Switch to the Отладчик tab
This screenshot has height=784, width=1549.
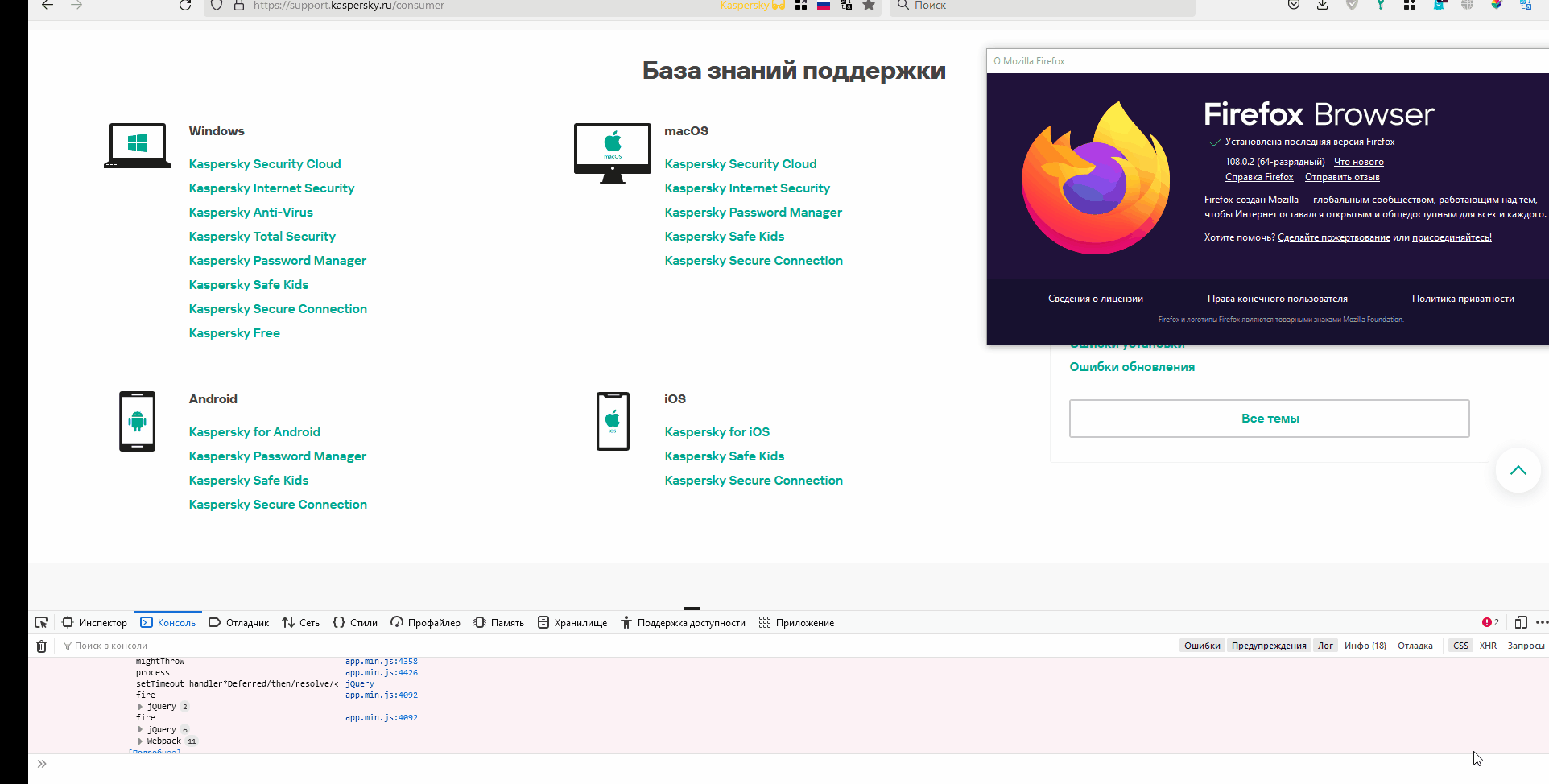tap(238, 623)
